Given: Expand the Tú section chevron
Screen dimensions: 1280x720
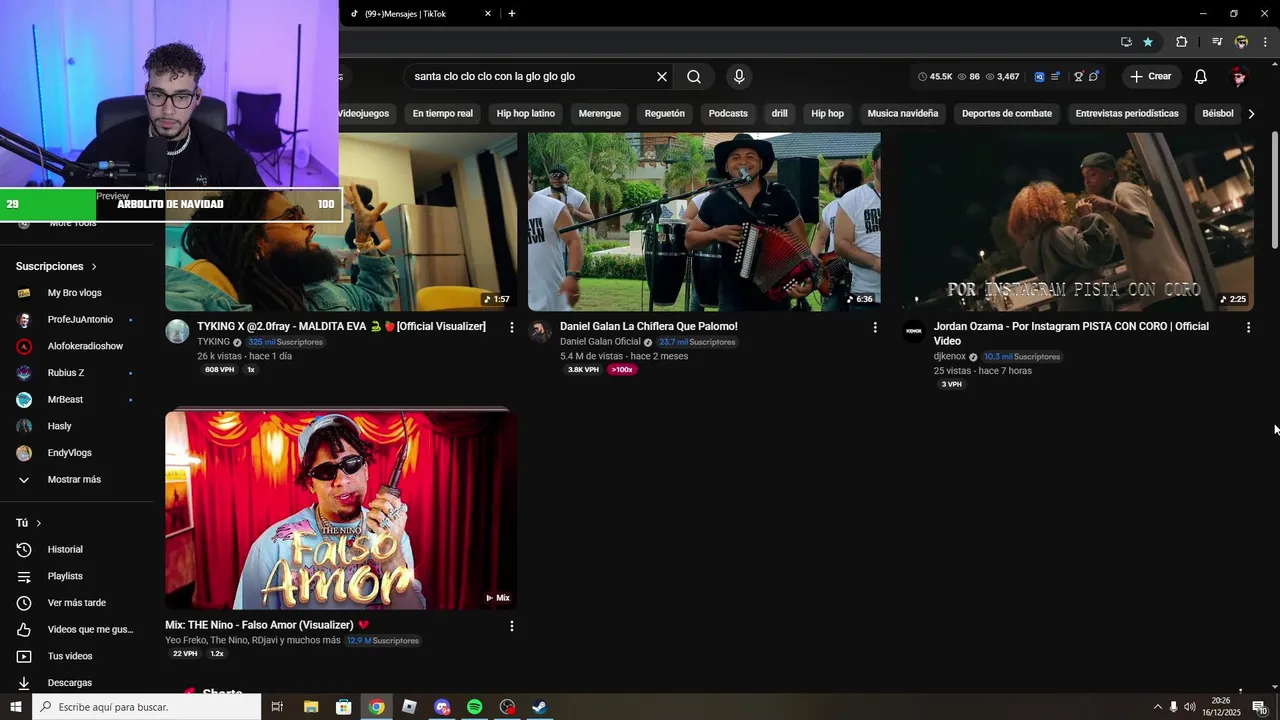Looking at the screenshot, I should point(39,523).
